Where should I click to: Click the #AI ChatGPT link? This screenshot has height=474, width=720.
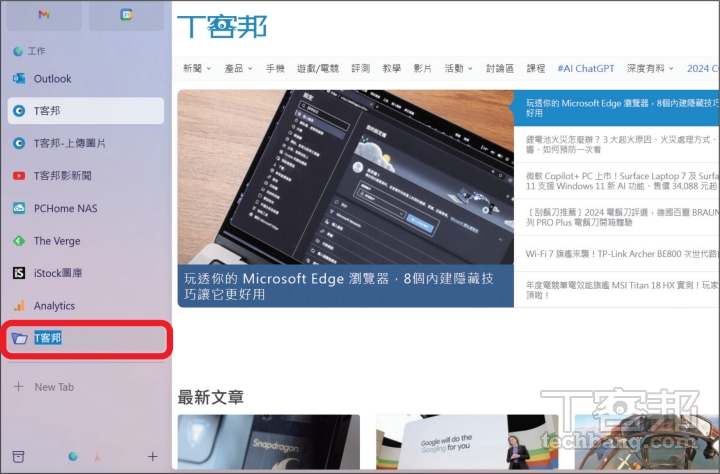click(585, 68)
